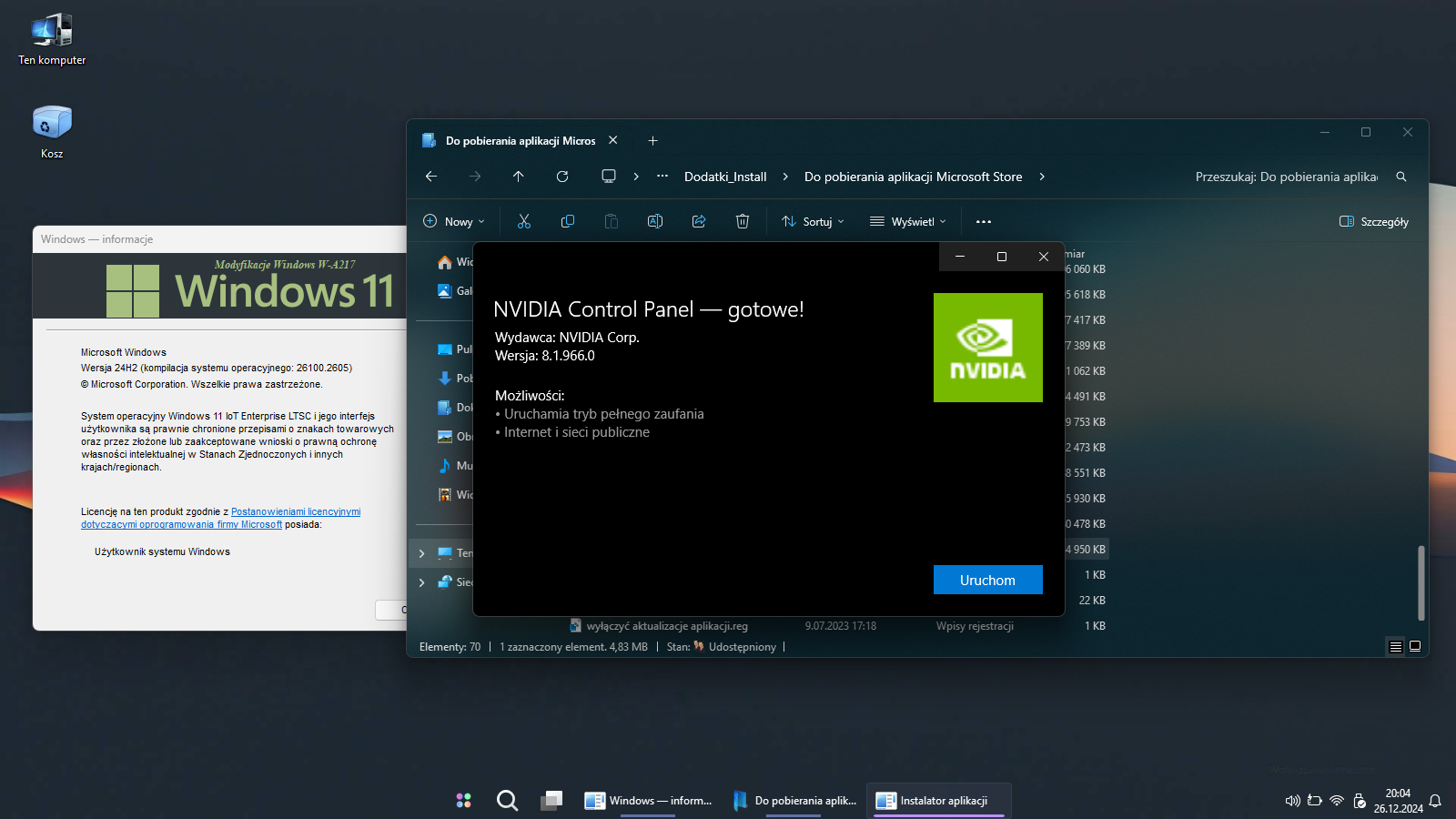Click the Delete trash icon in toolbar
1456x819 pixels.
(x=743, y=221)
